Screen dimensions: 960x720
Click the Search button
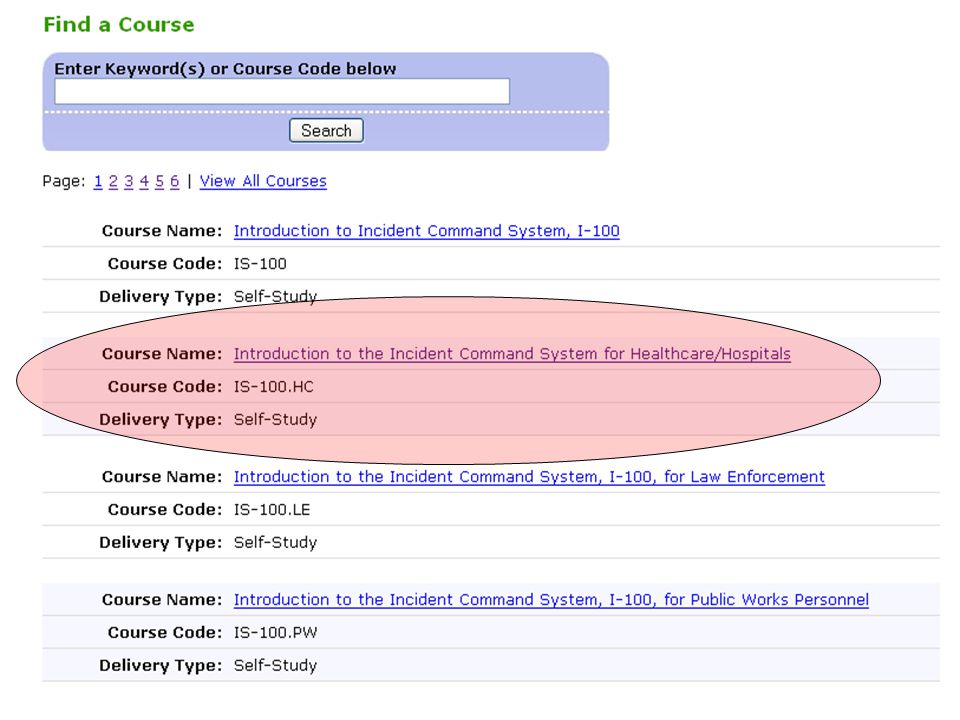(326, 130)
